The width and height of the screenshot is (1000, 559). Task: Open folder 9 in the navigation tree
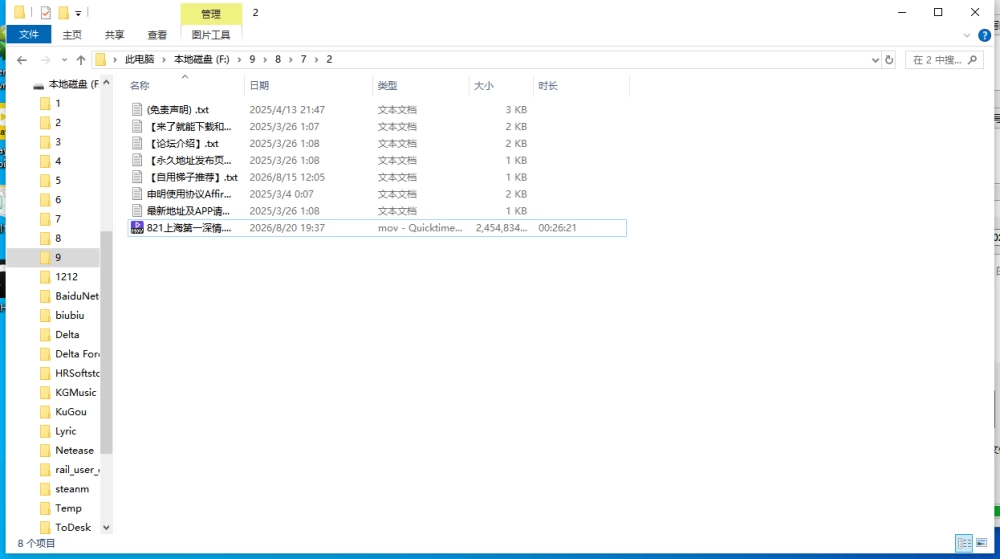[57, 258]
